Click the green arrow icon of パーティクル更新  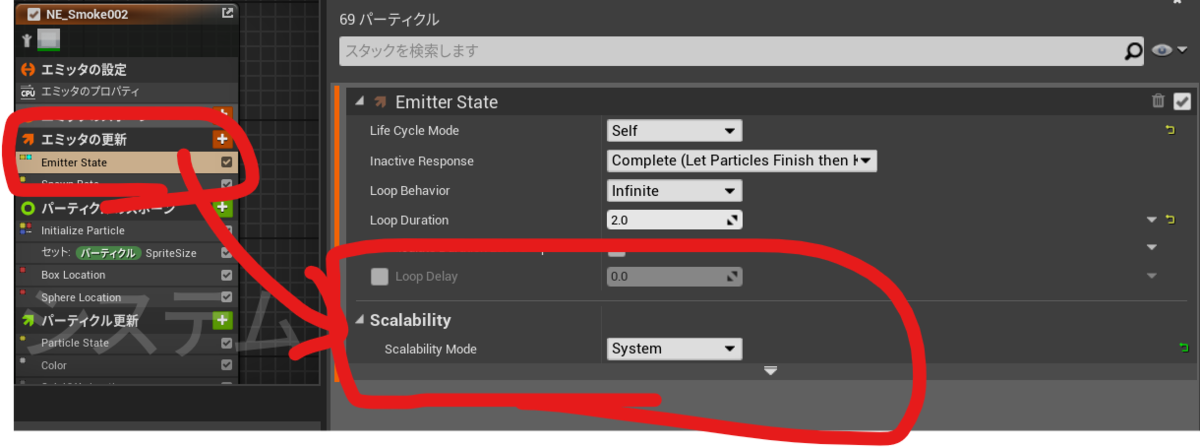tap(28, 320)
